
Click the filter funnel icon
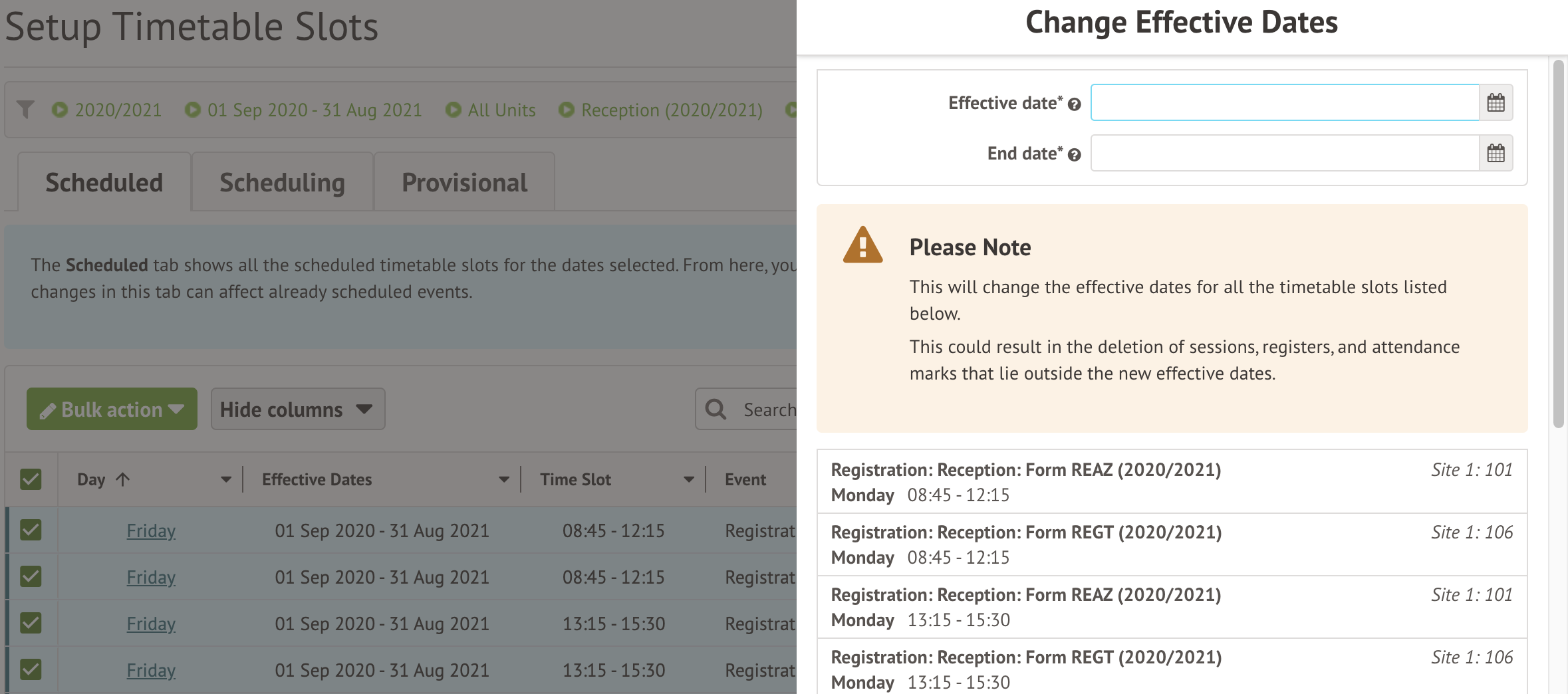[x=25, y=110]
